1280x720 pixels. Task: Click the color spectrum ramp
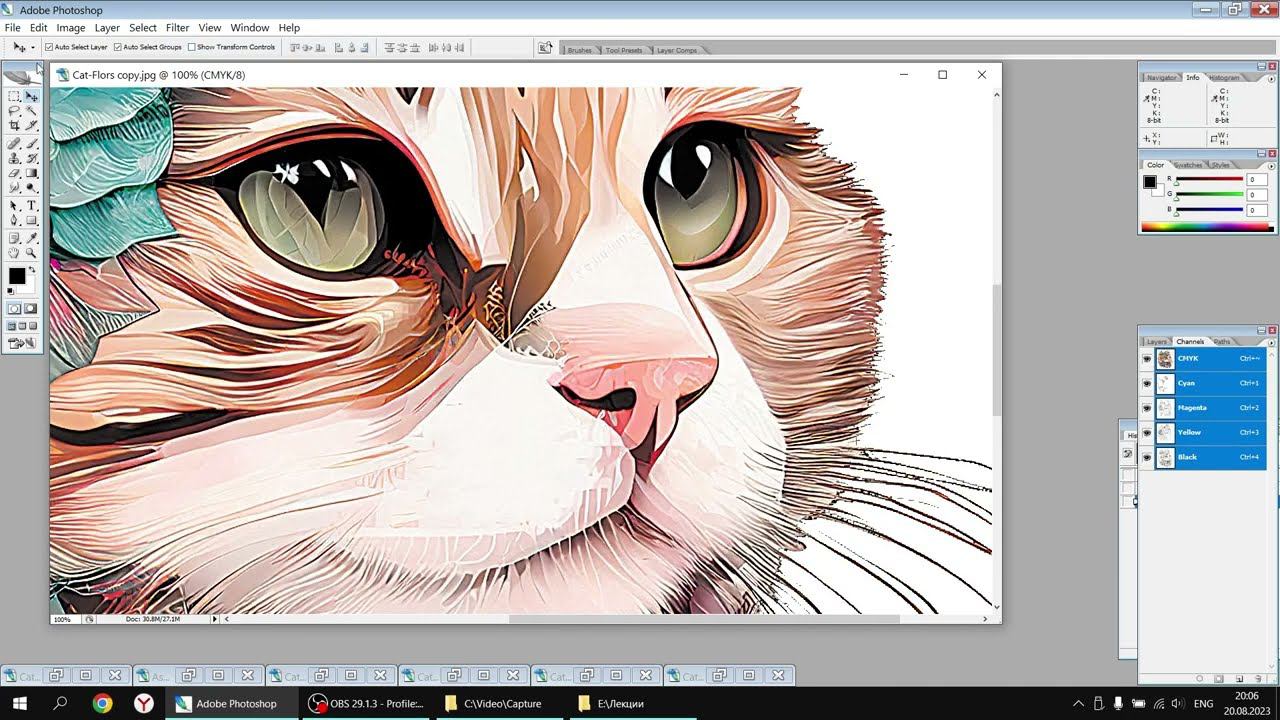tap(1207, 227)
